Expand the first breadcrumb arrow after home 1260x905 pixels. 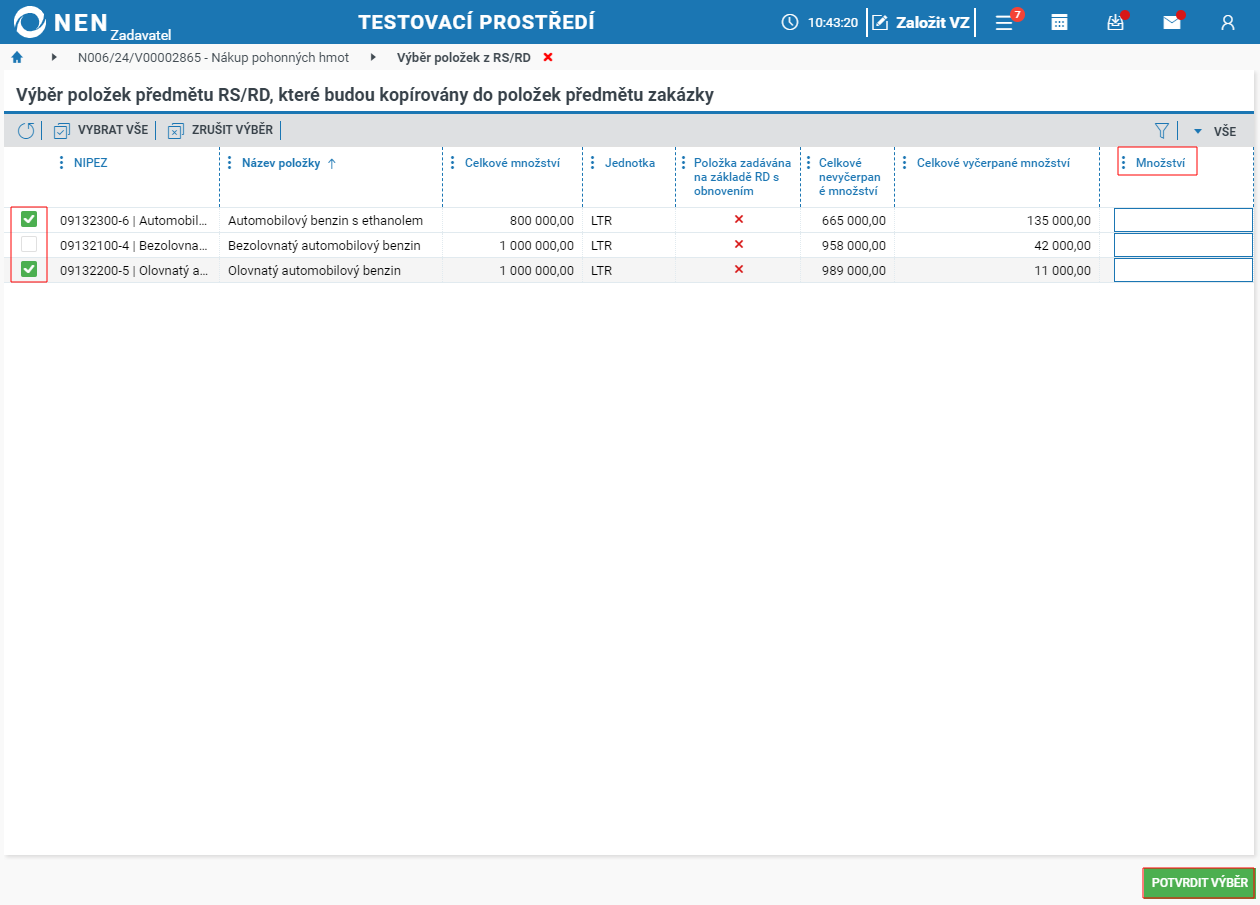tap(53, 57)
